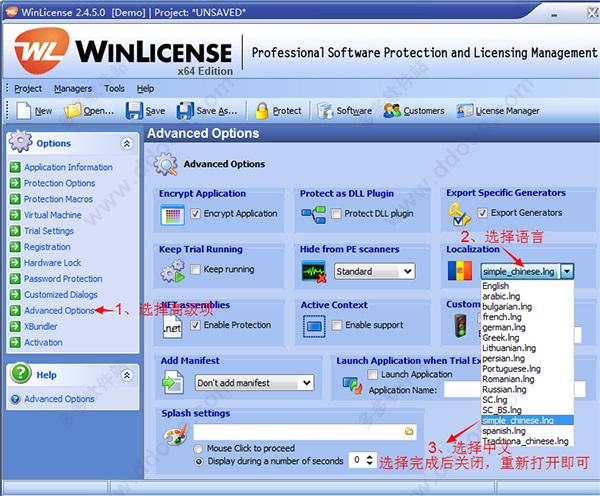
Task: Click the Options gear panel icon
Action: [21, 142]
